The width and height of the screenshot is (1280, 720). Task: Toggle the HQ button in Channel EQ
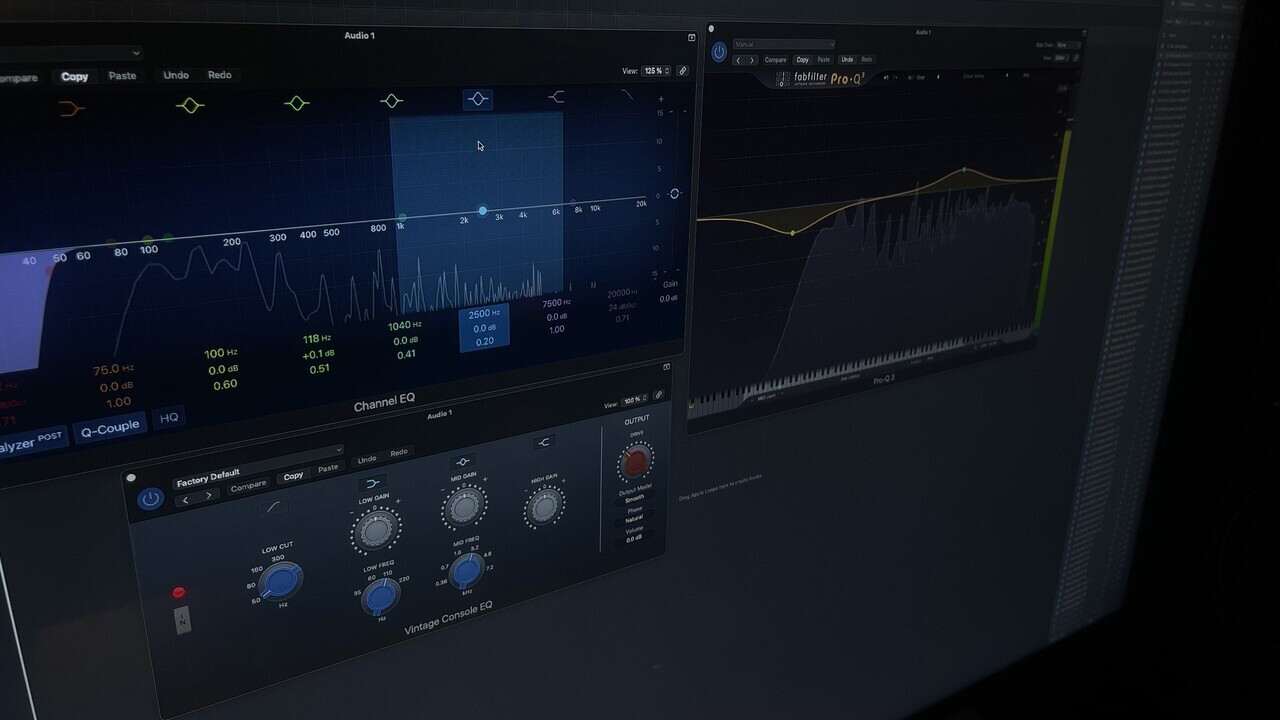click(169, 417)
